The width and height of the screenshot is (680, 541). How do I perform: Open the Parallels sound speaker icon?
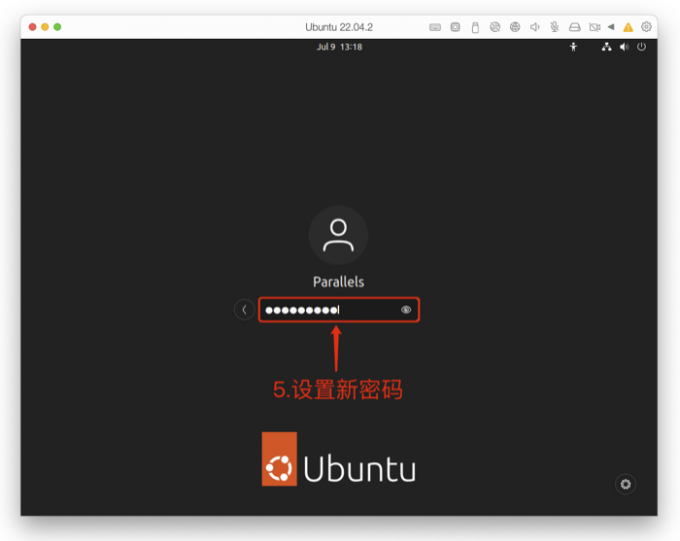point(535,27)
